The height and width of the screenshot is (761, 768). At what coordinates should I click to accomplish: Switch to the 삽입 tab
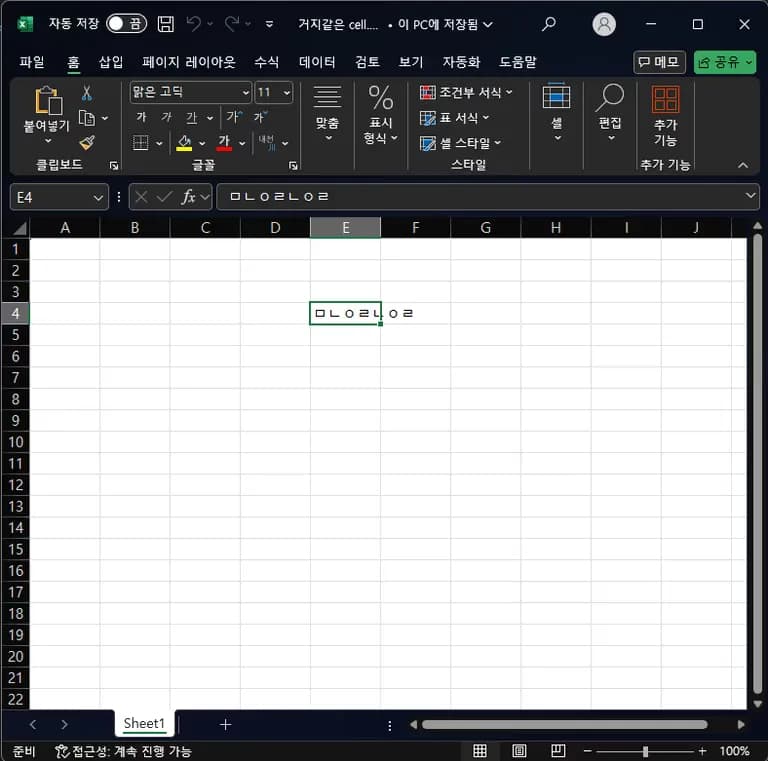click(x=111, y=62)
